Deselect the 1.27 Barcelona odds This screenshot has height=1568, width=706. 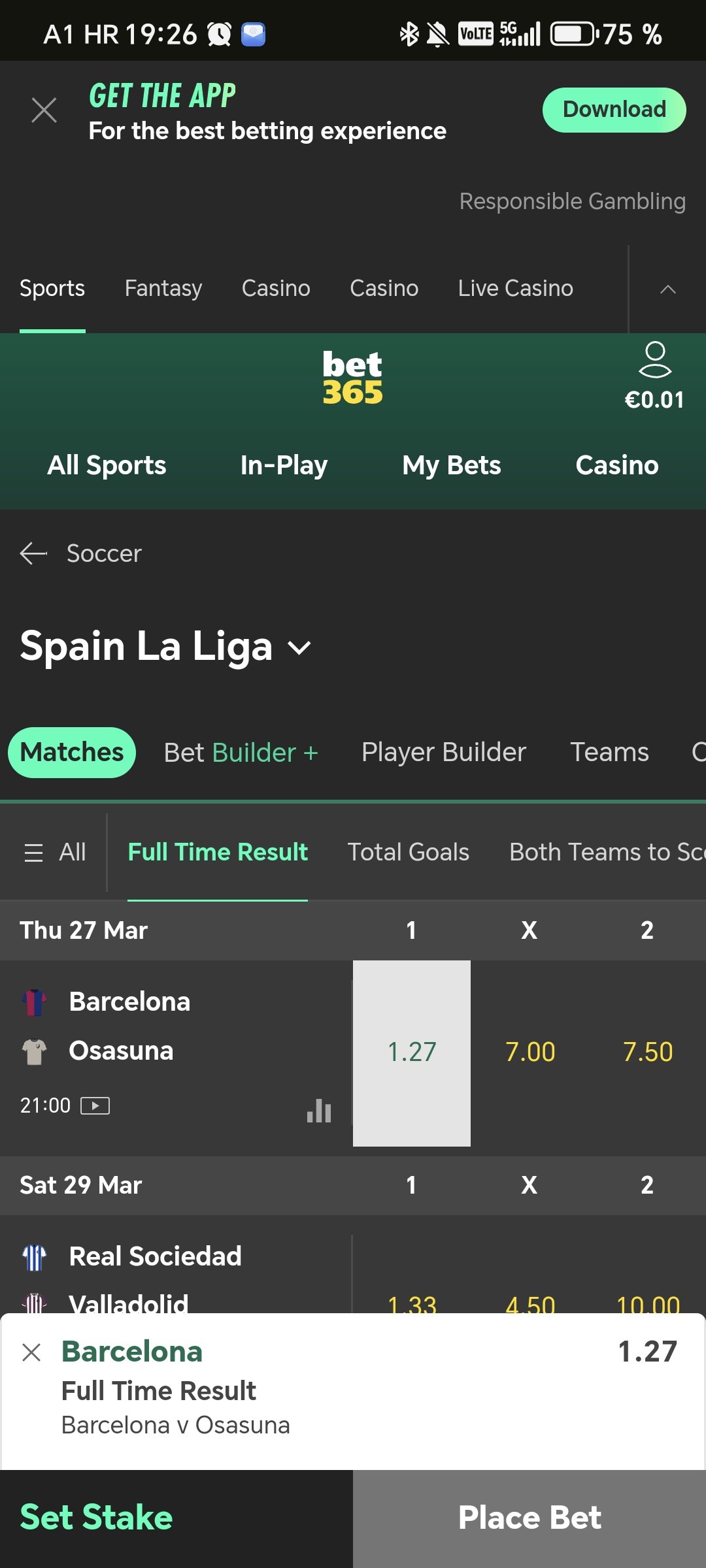pyautogui.click(x=412, y=1053)
